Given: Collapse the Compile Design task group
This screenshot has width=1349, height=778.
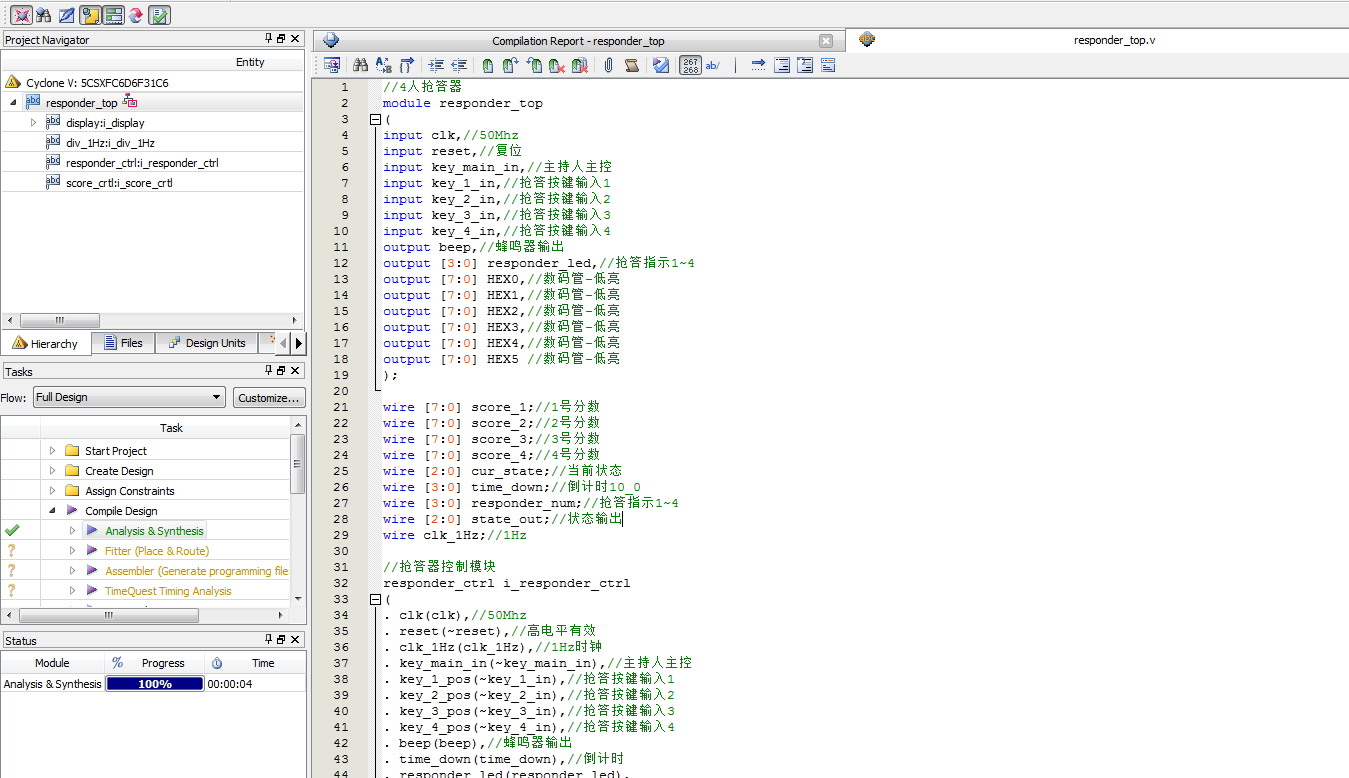Looking at the screenshot, I should [x=51, y=509].
